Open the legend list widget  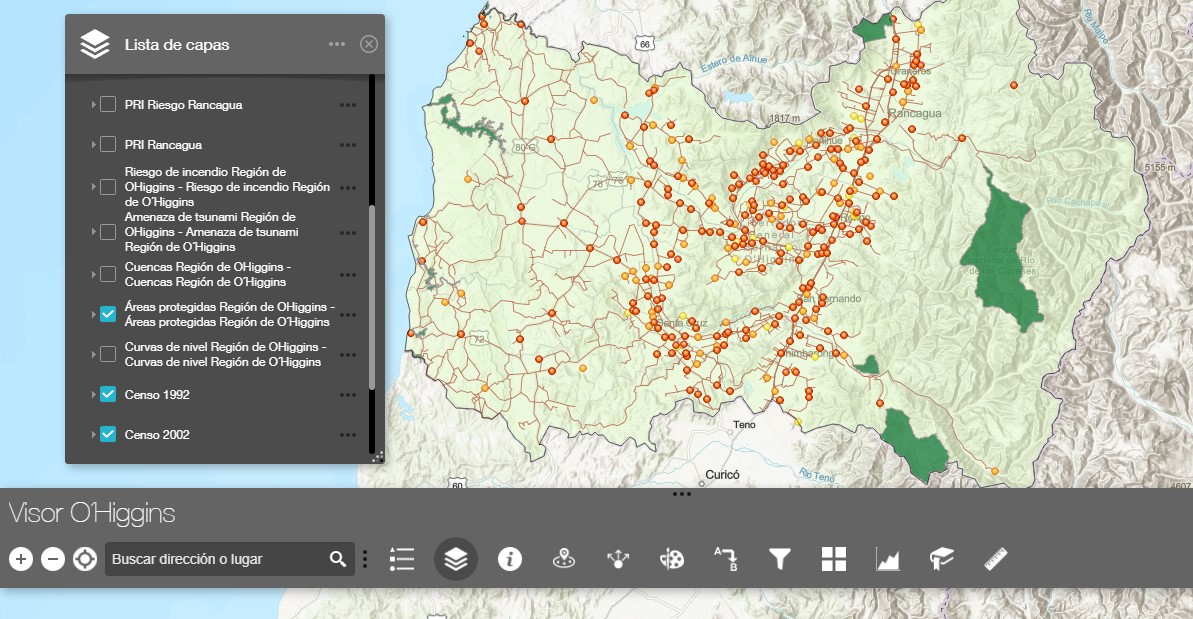pos(402,559)
